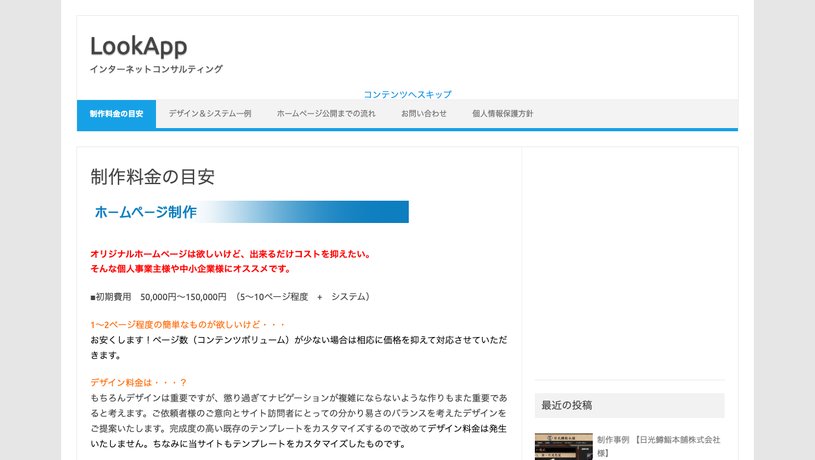Viewport: 815px width, 460px height.
Task: Click the 1〜2ページ程度の簡単なもの orange heading
Action: click(188, 325)
